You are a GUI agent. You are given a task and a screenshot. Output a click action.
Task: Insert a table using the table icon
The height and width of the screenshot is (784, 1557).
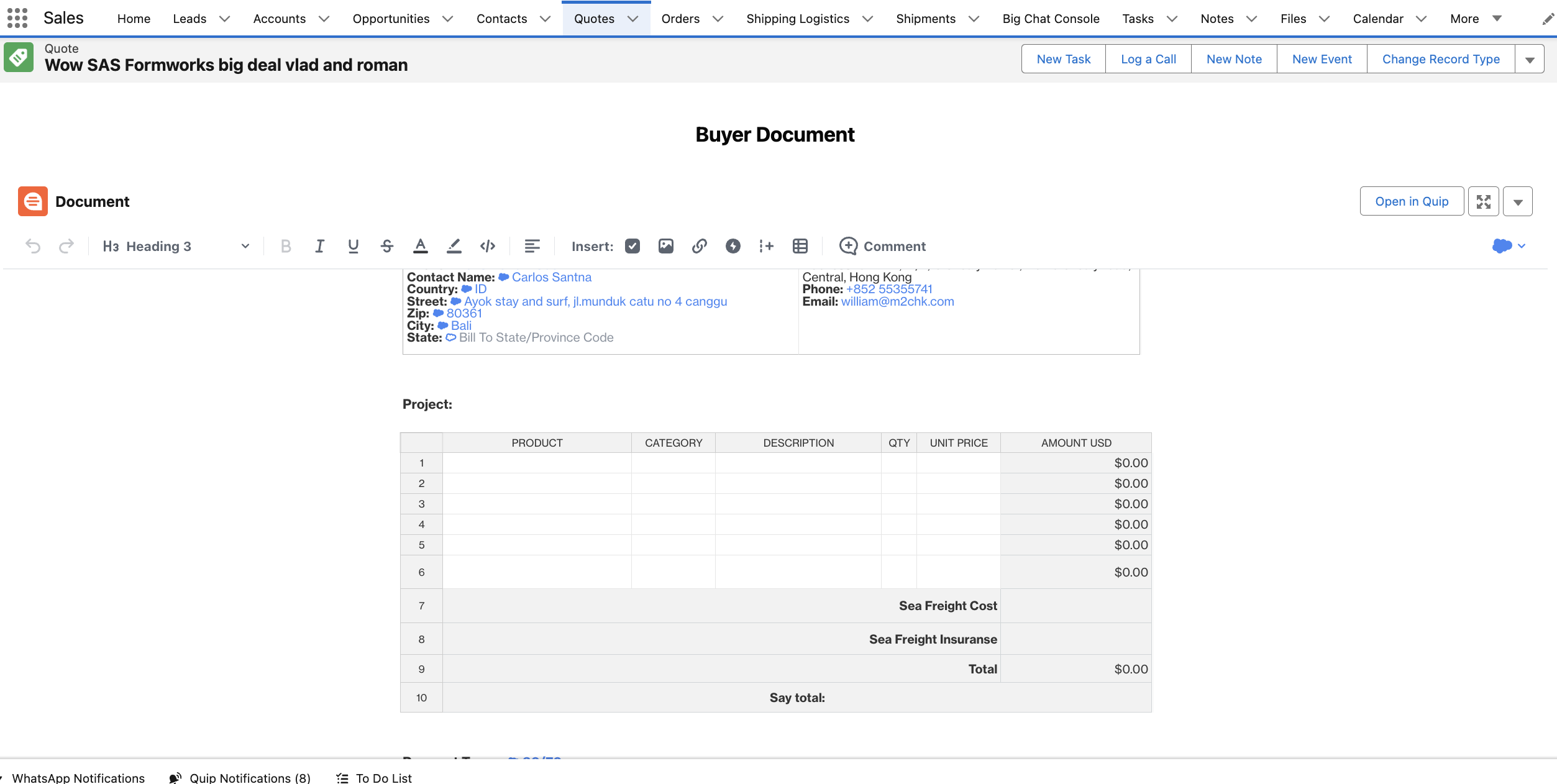tap(800, 246)
